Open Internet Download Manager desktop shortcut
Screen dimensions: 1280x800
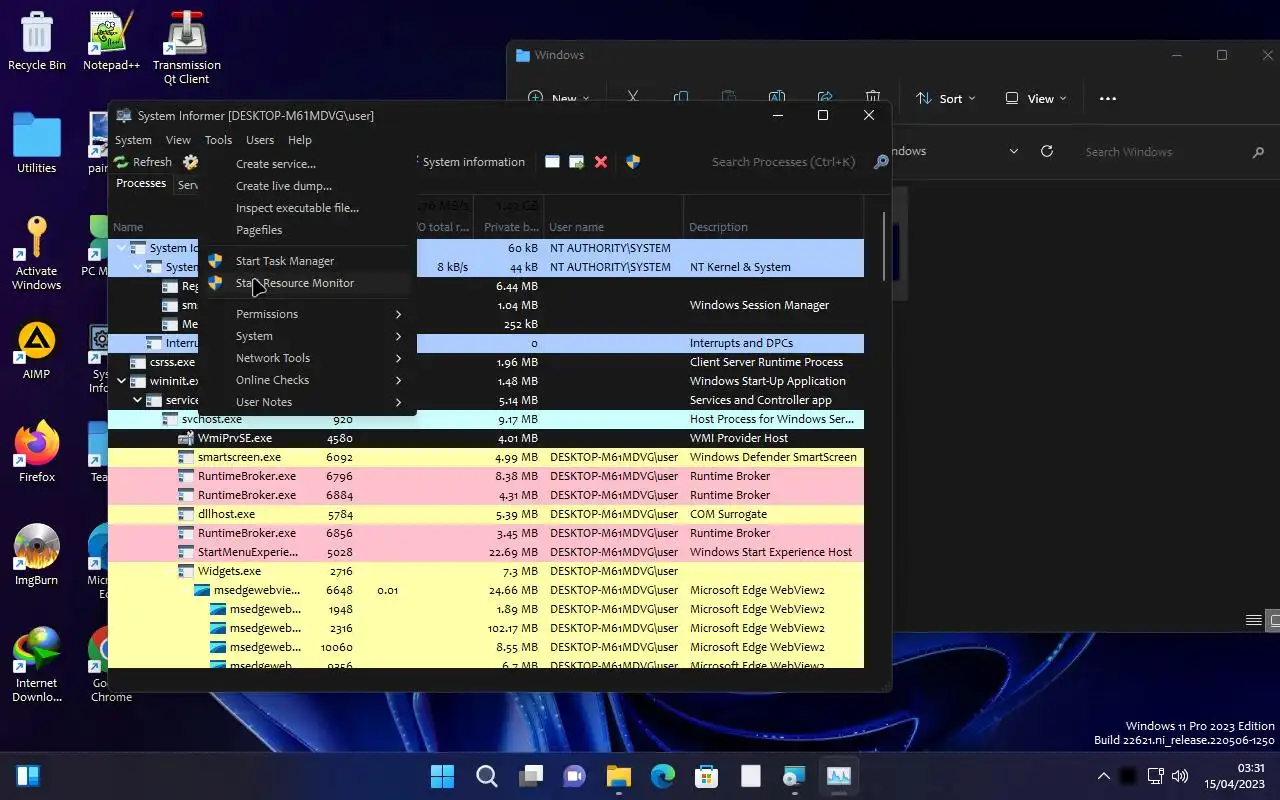point(37,664)
